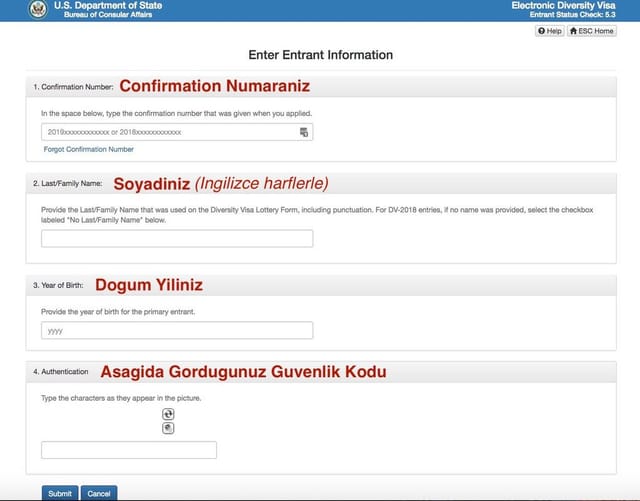Screen dimensions: 640x501
Task: Click the Department of State seal logo
Action: pos(38,9)
